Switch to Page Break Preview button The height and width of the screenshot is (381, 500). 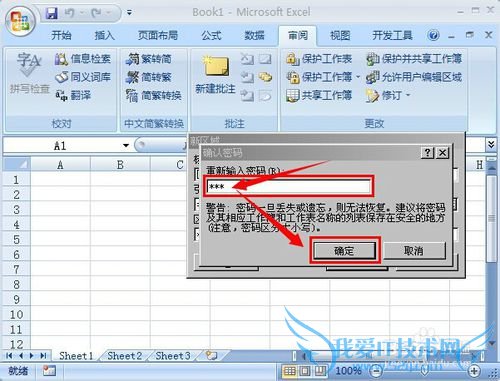click(x=320, y=370)
